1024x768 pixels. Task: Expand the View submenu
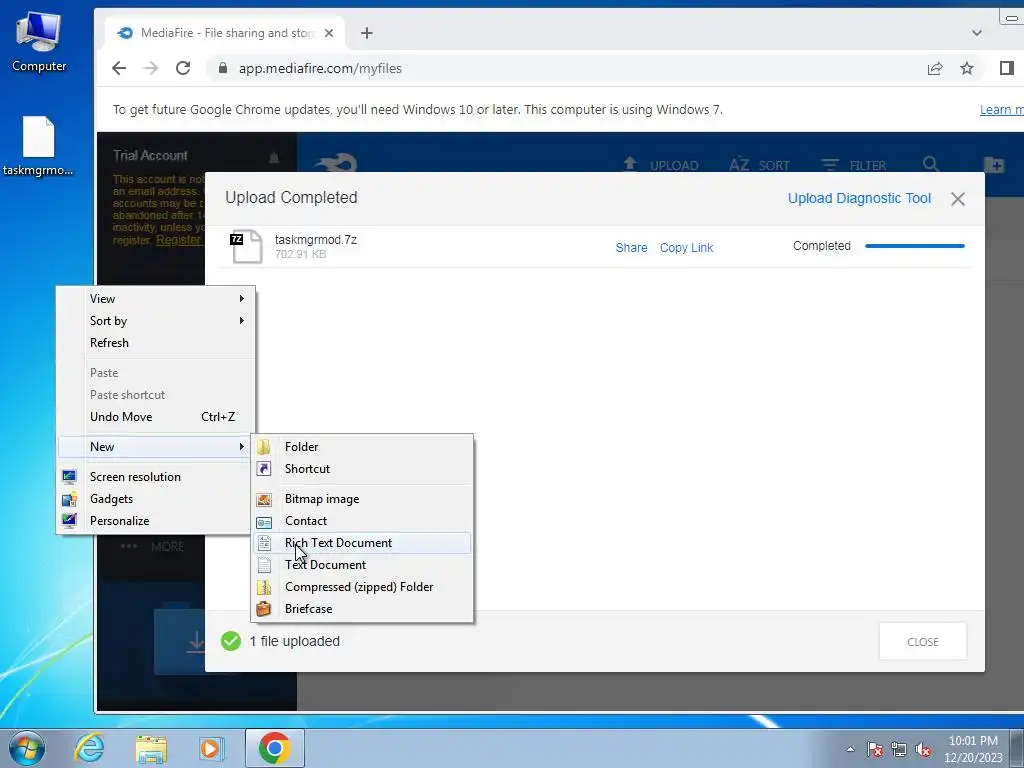157,298
